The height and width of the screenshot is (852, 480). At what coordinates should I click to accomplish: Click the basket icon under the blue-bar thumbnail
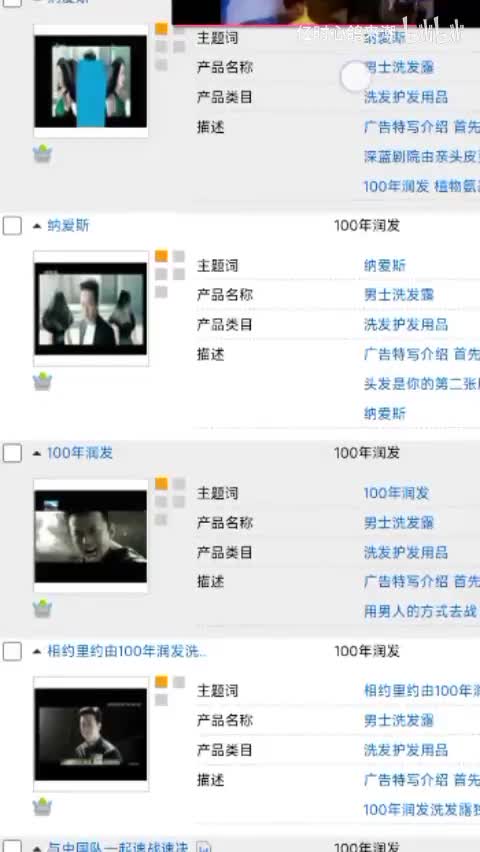42,154
